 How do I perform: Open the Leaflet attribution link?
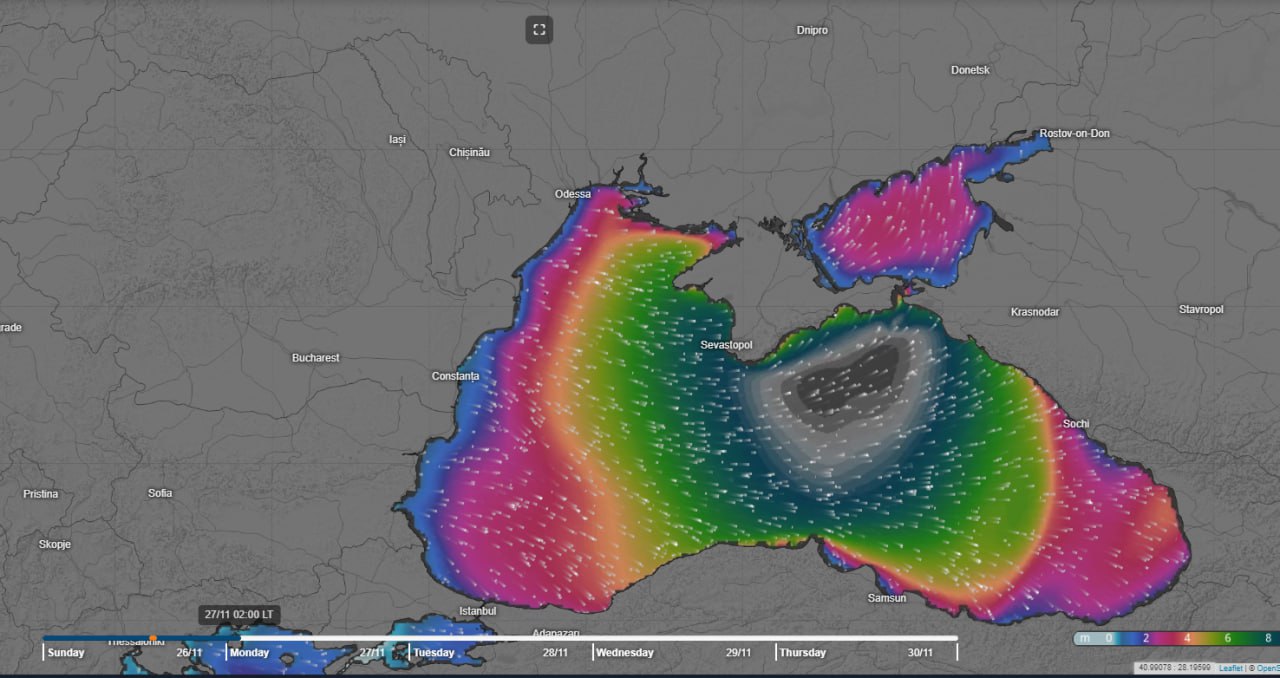[x=1230, y=668]
